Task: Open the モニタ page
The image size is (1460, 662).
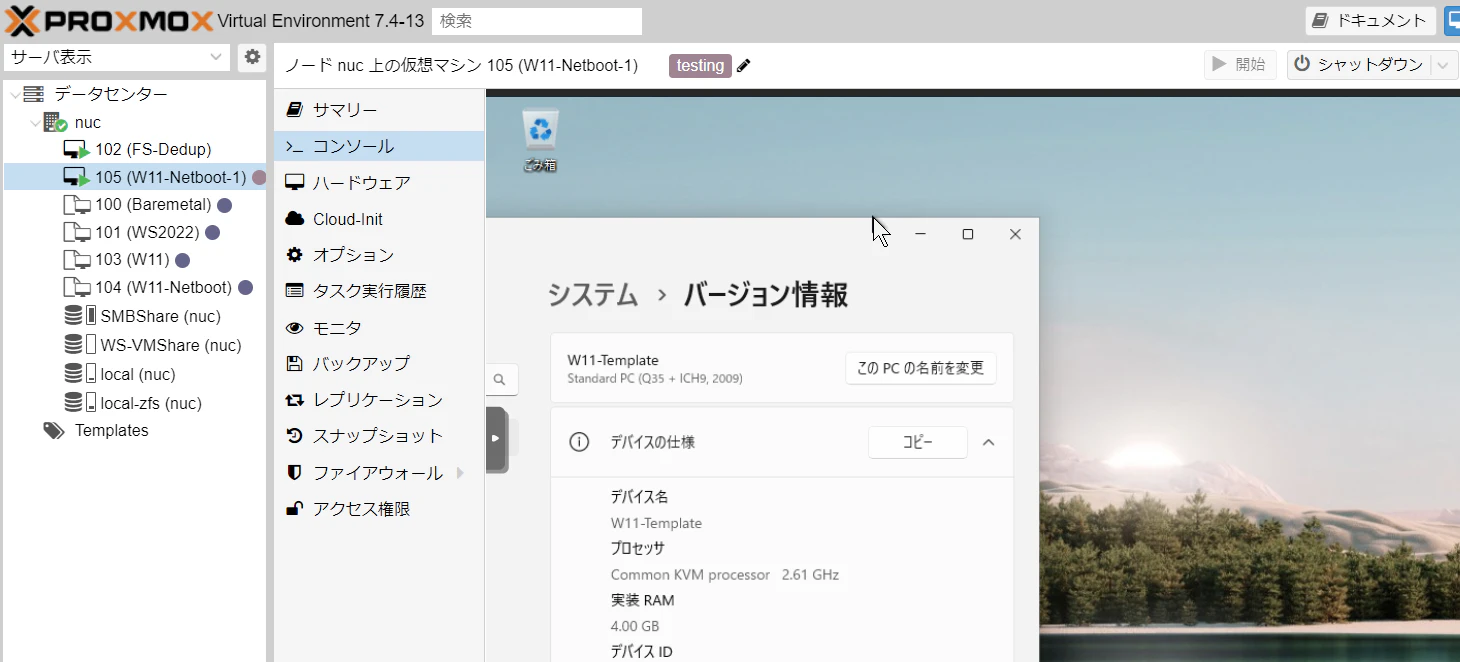Action: pyautogui.click(x=379, y=328)
